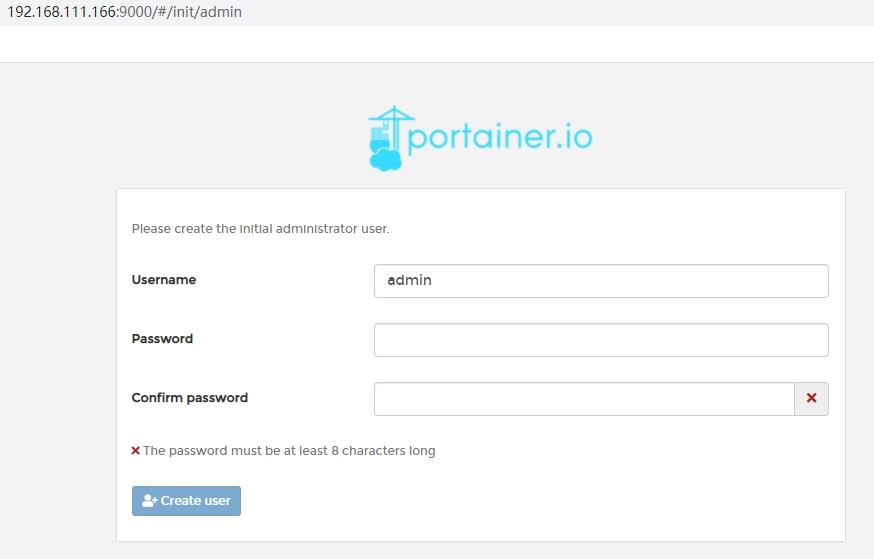Screen dimensions: 874x559
Task: Click the blue cloud icon beneath the crane
Action: 386,158
